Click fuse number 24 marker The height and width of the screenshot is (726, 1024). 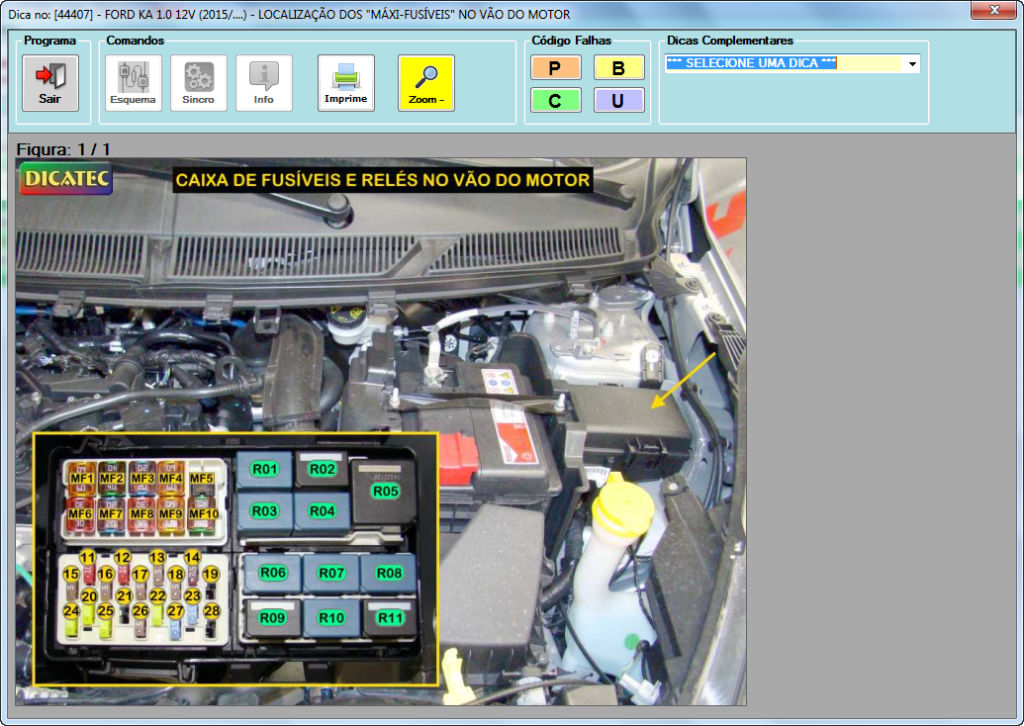click(71, 611)
